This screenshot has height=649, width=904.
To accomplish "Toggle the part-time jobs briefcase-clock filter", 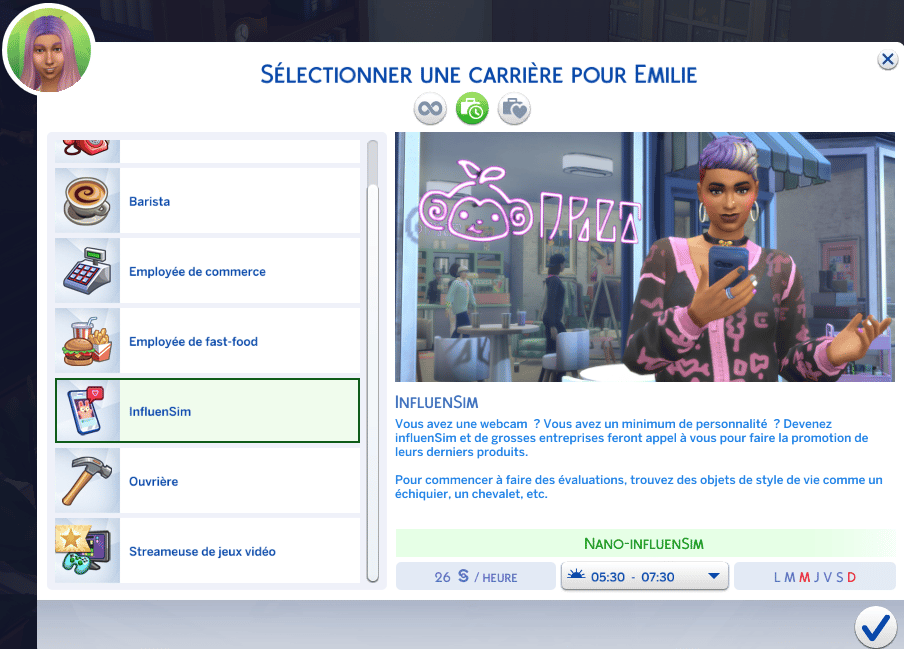I will click(472, 108).
